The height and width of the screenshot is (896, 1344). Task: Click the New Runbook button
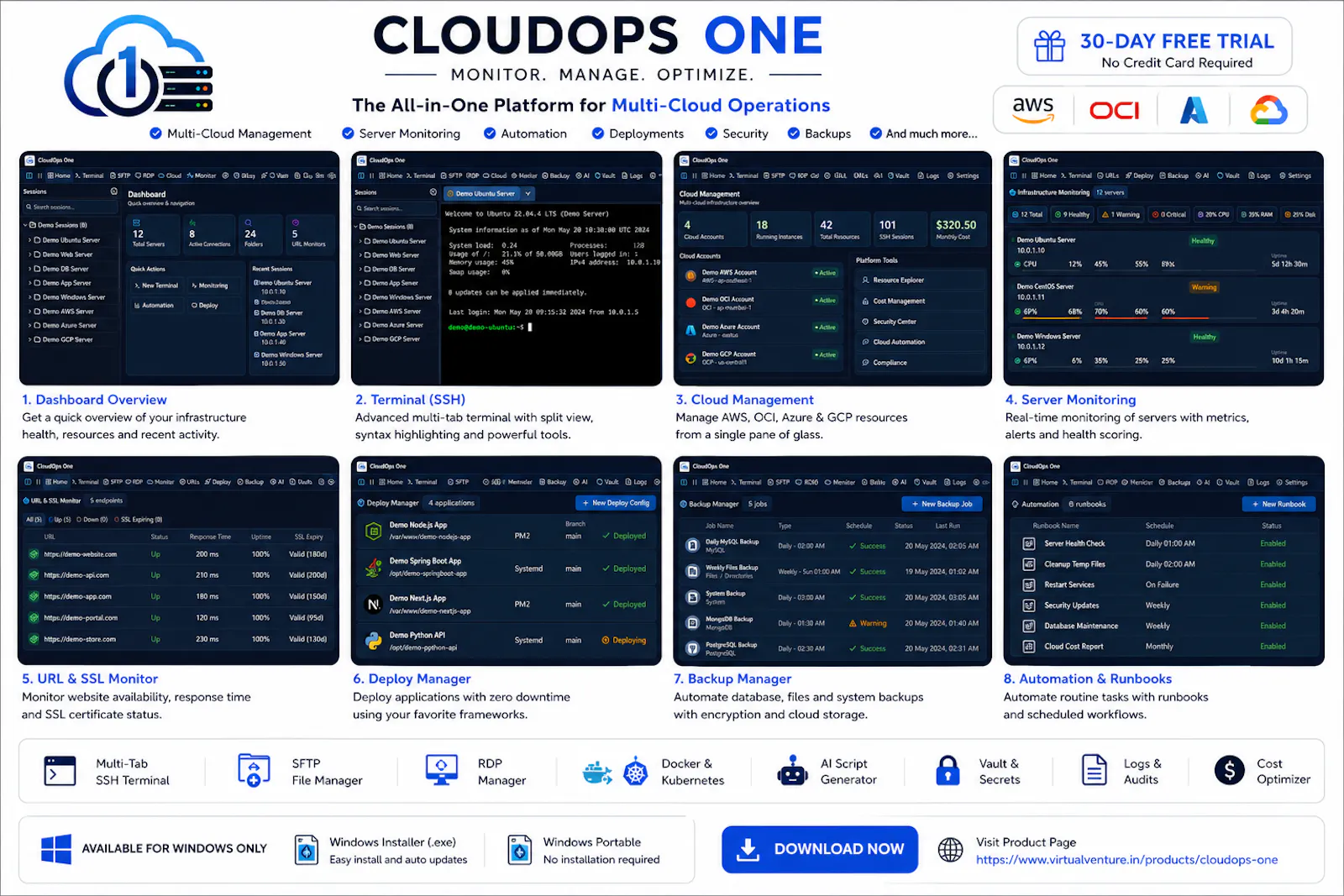coord(1278,504)
